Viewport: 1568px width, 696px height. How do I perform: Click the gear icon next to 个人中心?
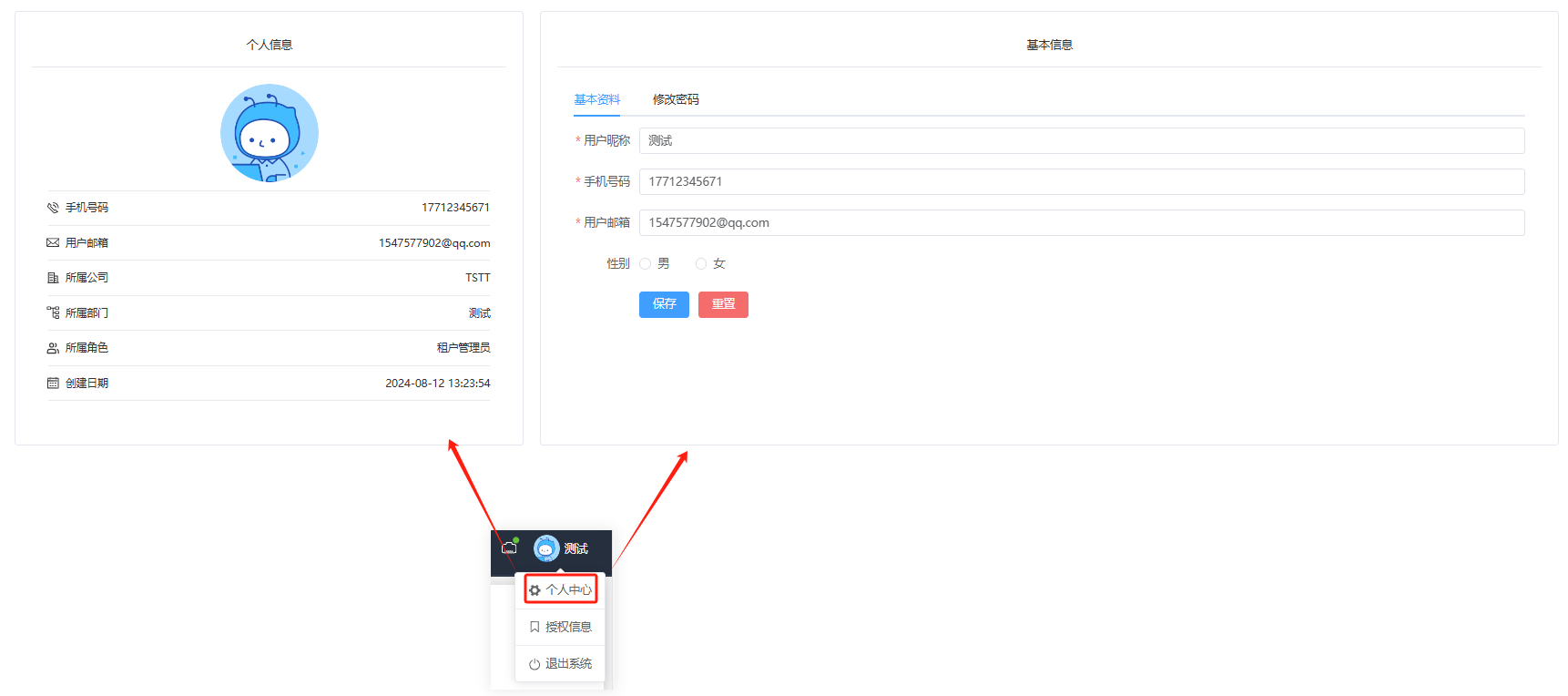point(535,590)
